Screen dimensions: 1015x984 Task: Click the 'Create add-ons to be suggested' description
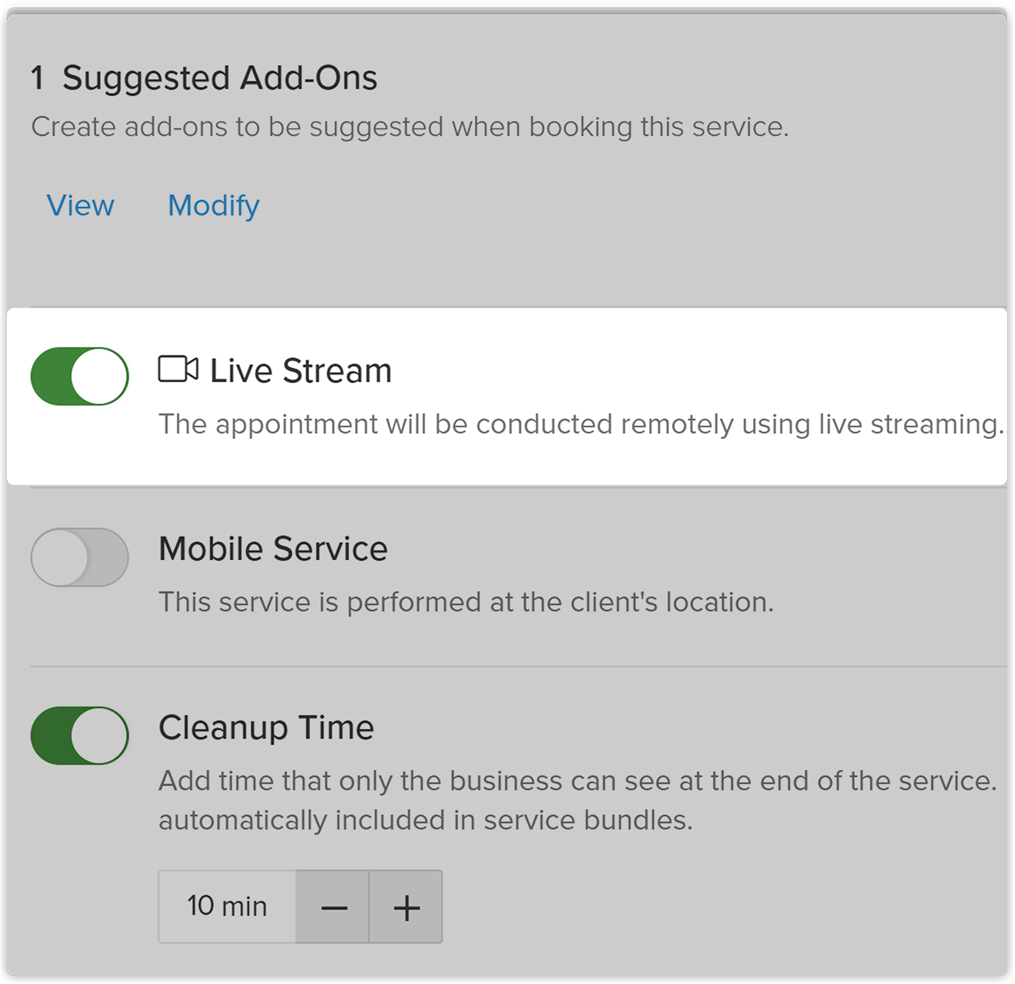tap(410, 127)
